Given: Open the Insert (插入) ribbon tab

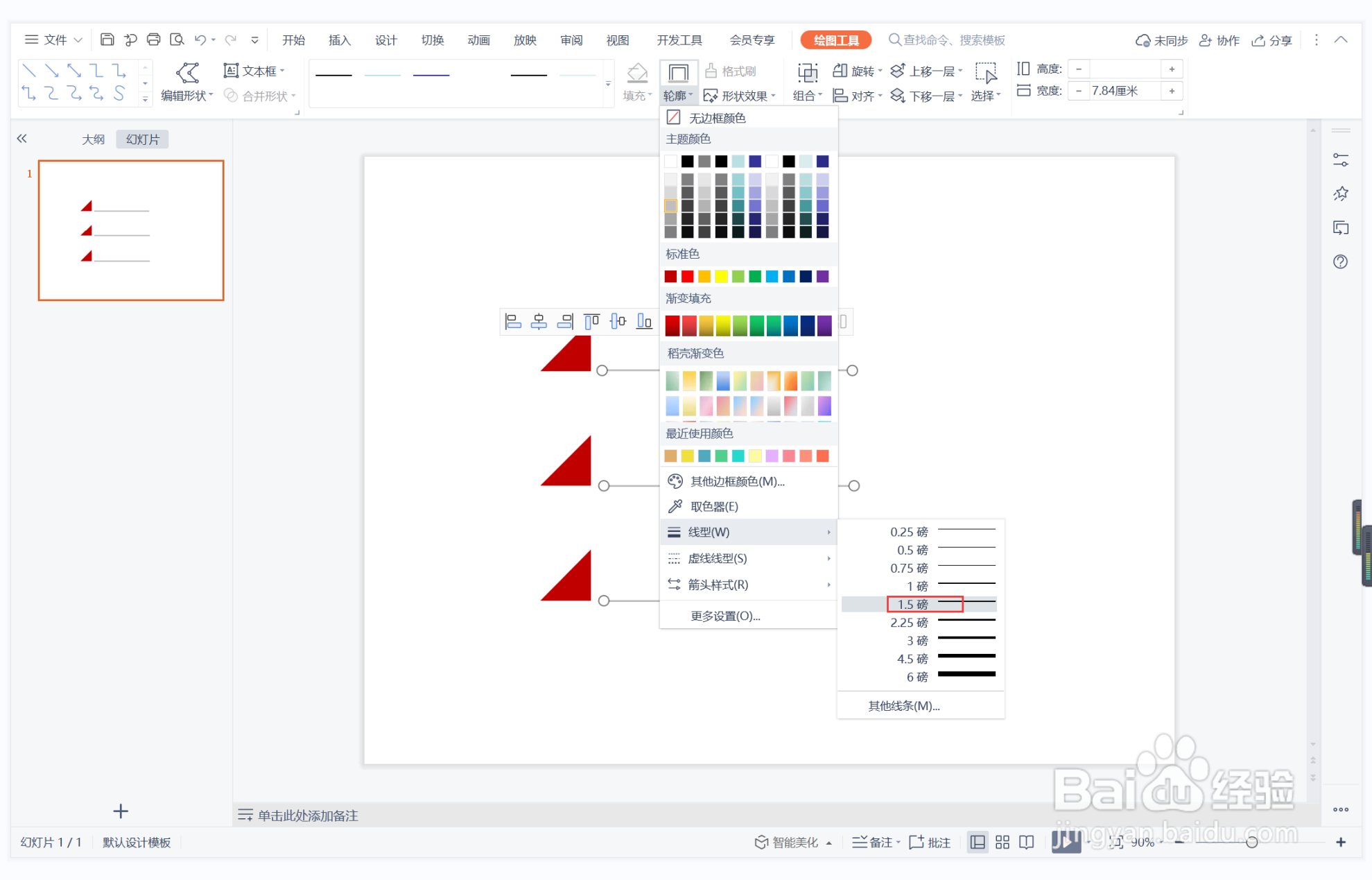Looking at the screenshot, I should [x=339, y=40].
